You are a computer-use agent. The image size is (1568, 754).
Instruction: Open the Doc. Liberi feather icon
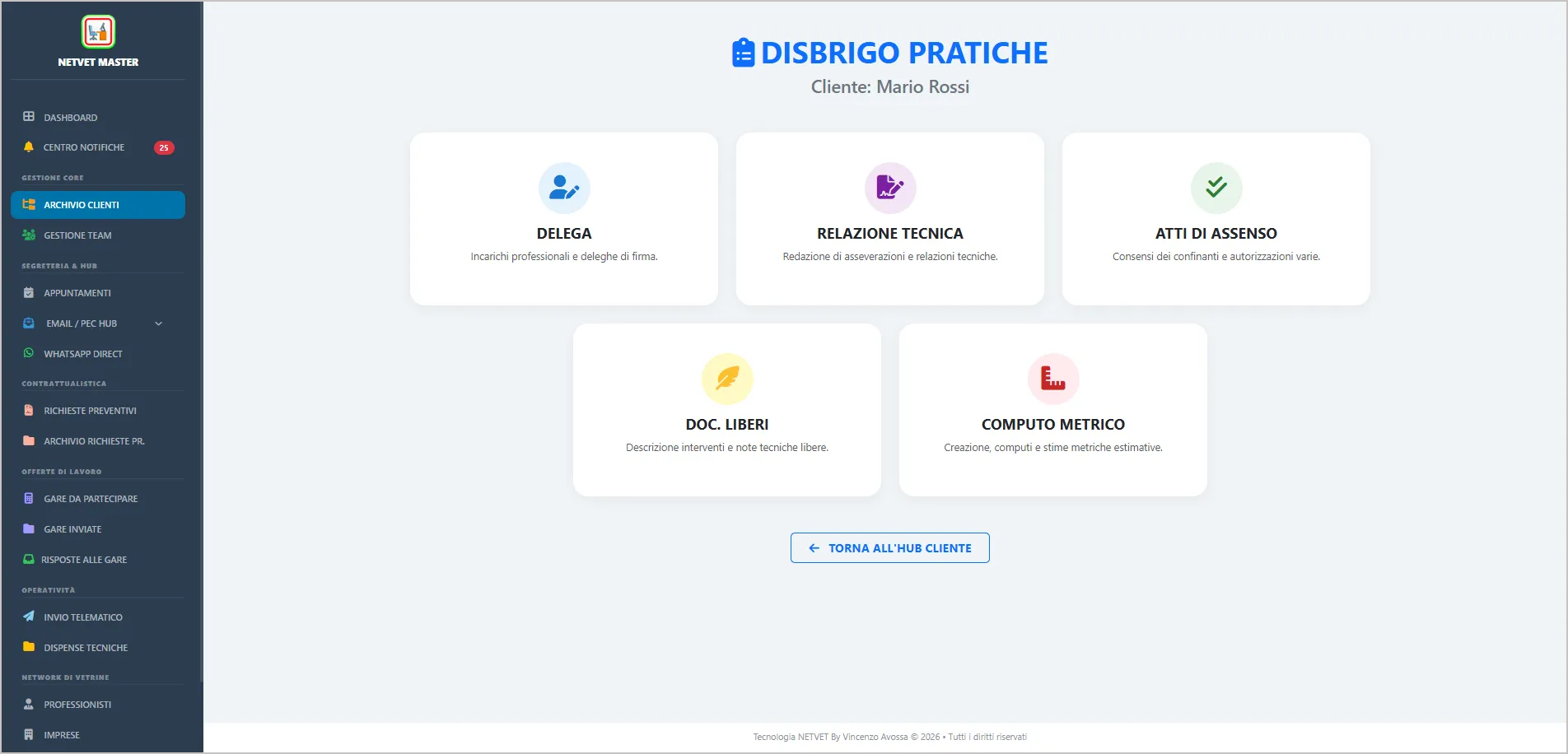[727, 379]
